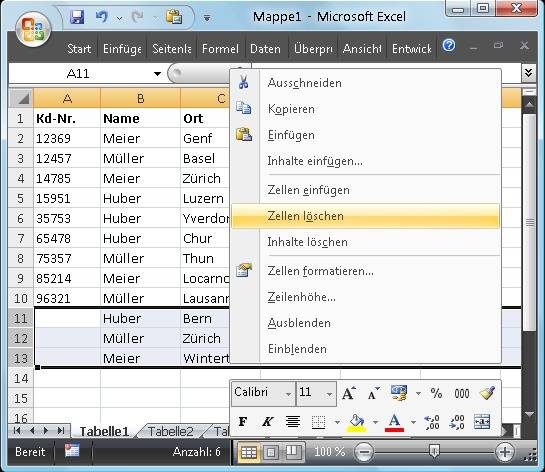545x472 pixels.
Task: Click the Select All corner triangle
Action: pyautogui.click(x=21, y=98)
